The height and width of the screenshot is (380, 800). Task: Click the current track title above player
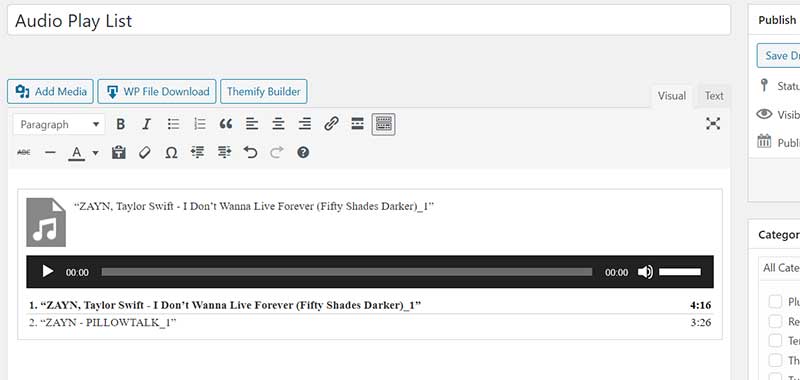[x=254, y=207]
